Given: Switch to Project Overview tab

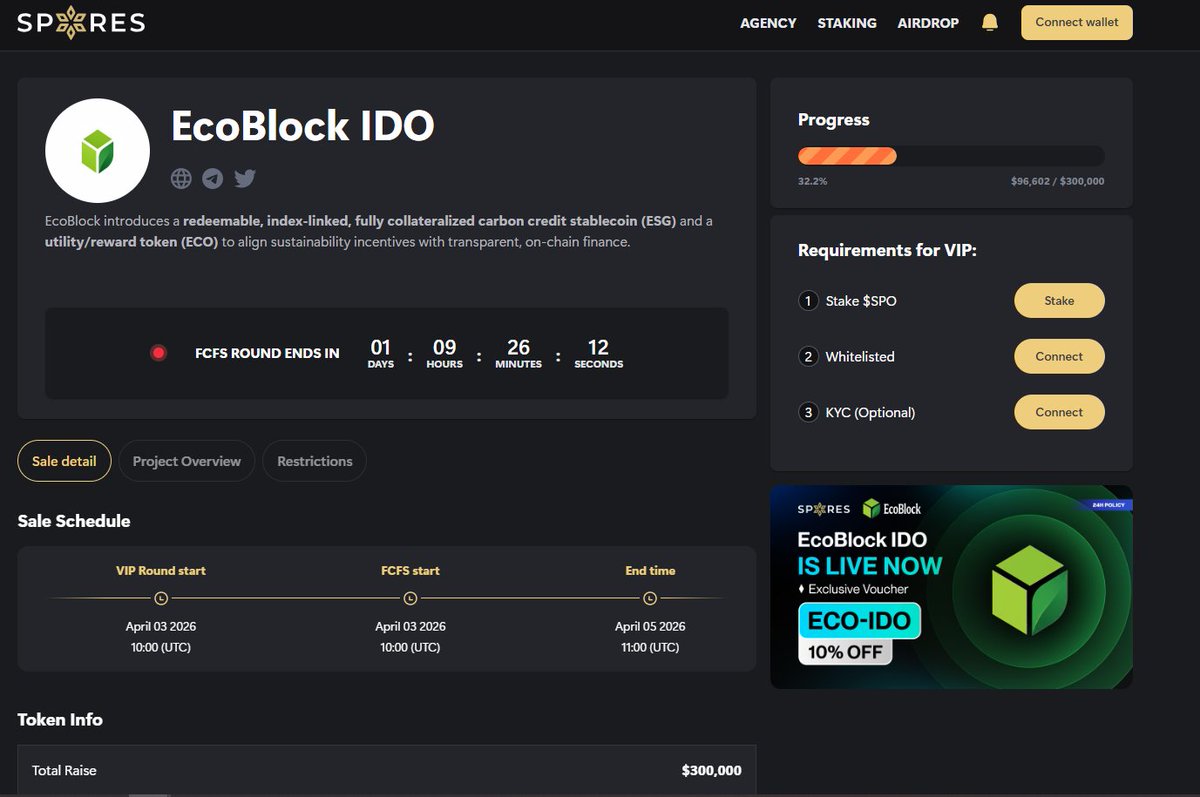Looking at the screenshot, I should pos(187,461).
